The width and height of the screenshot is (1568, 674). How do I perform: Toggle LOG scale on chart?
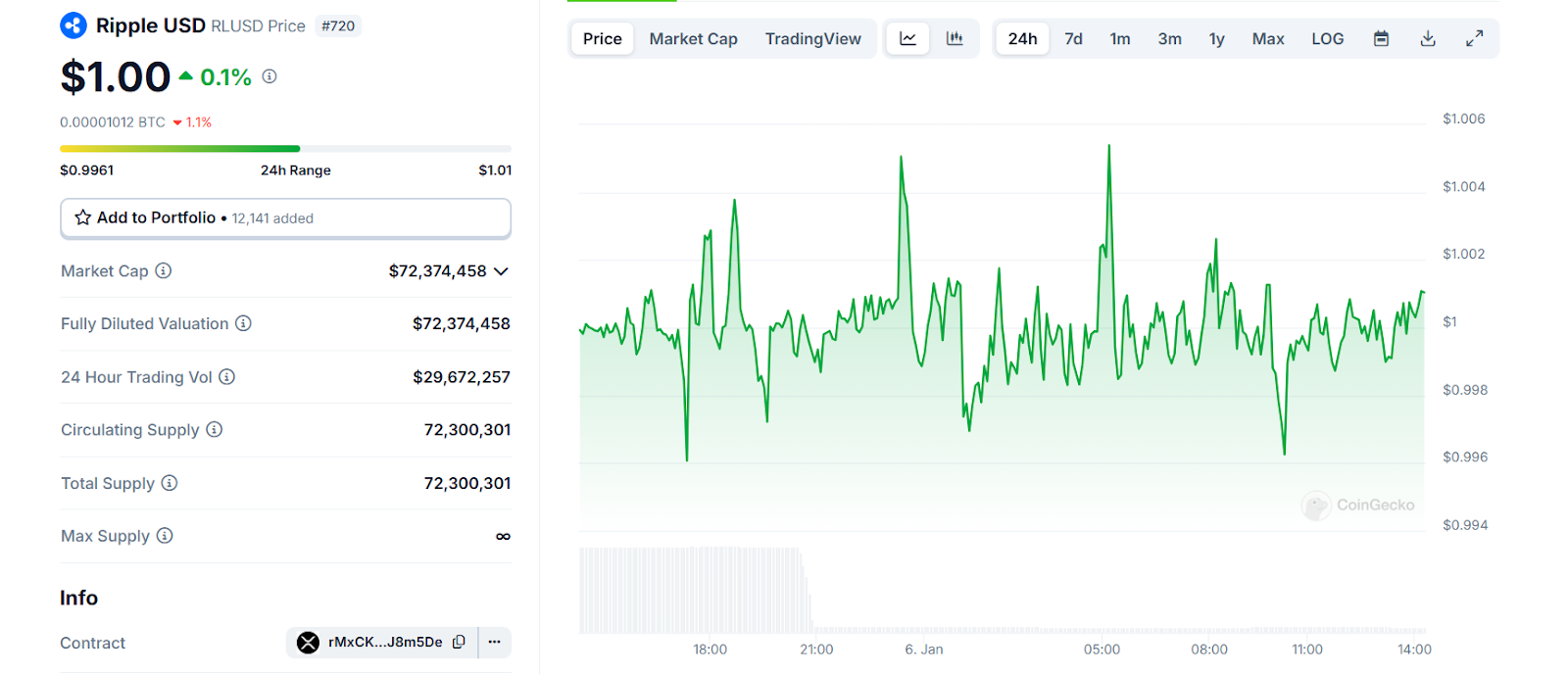1327,39
